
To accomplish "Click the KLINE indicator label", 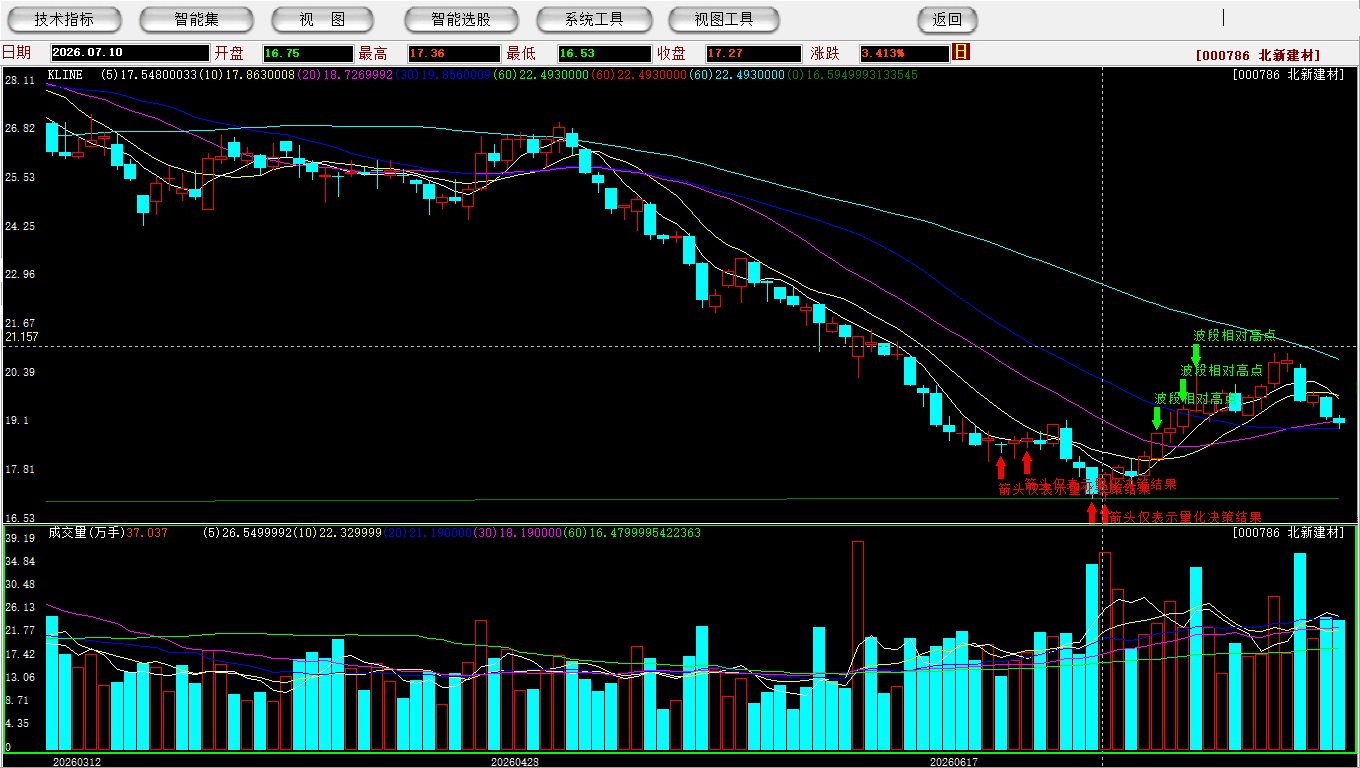I will point(66,75).
